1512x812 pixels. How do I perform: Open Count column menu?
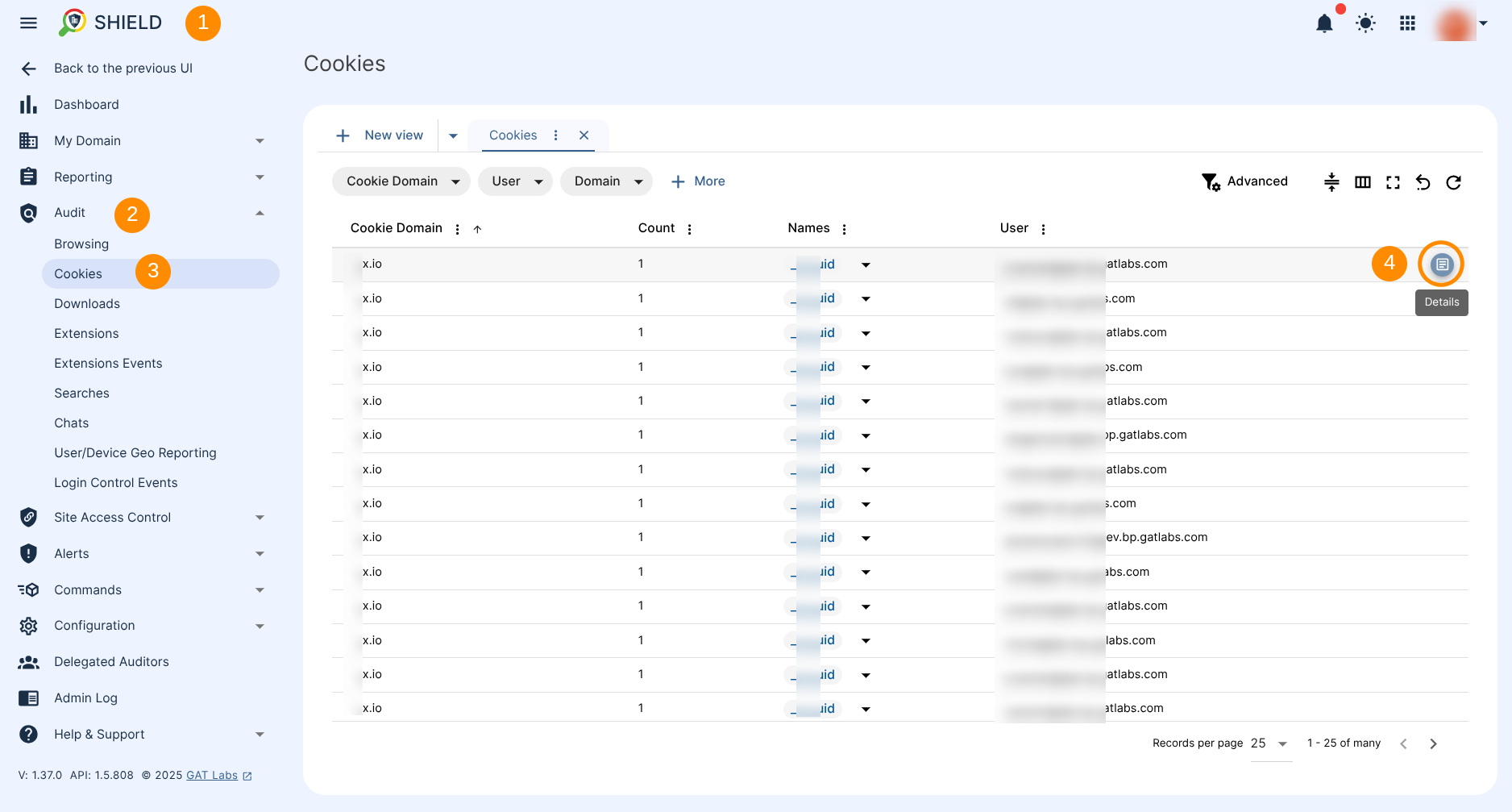[689, 229]
